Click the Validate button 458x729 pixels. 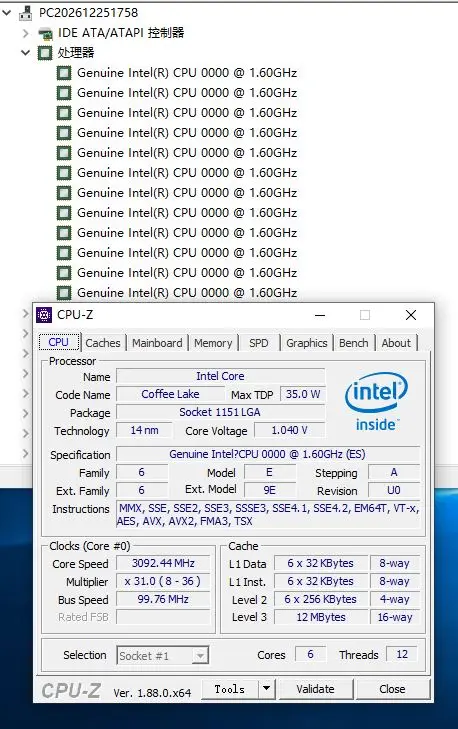[315, 689]
